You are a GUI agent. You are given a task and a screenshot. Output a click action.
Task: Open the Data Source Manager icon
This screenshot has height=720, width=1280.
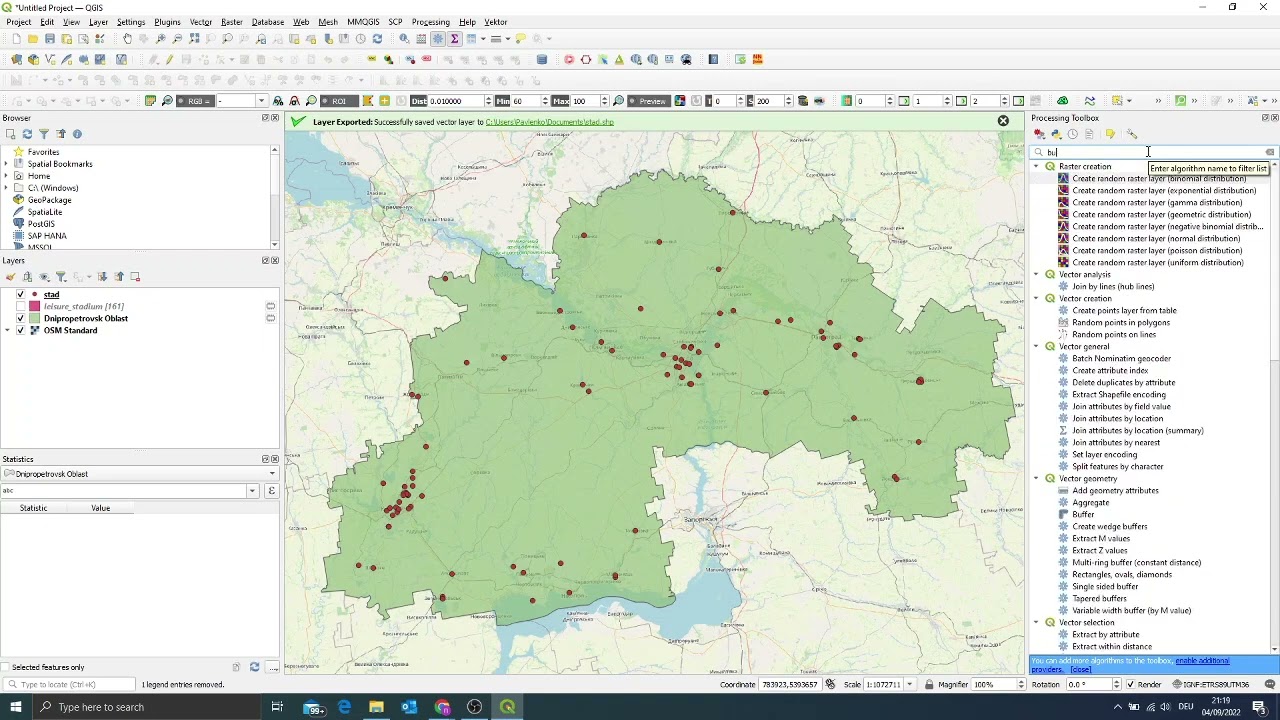16,59
